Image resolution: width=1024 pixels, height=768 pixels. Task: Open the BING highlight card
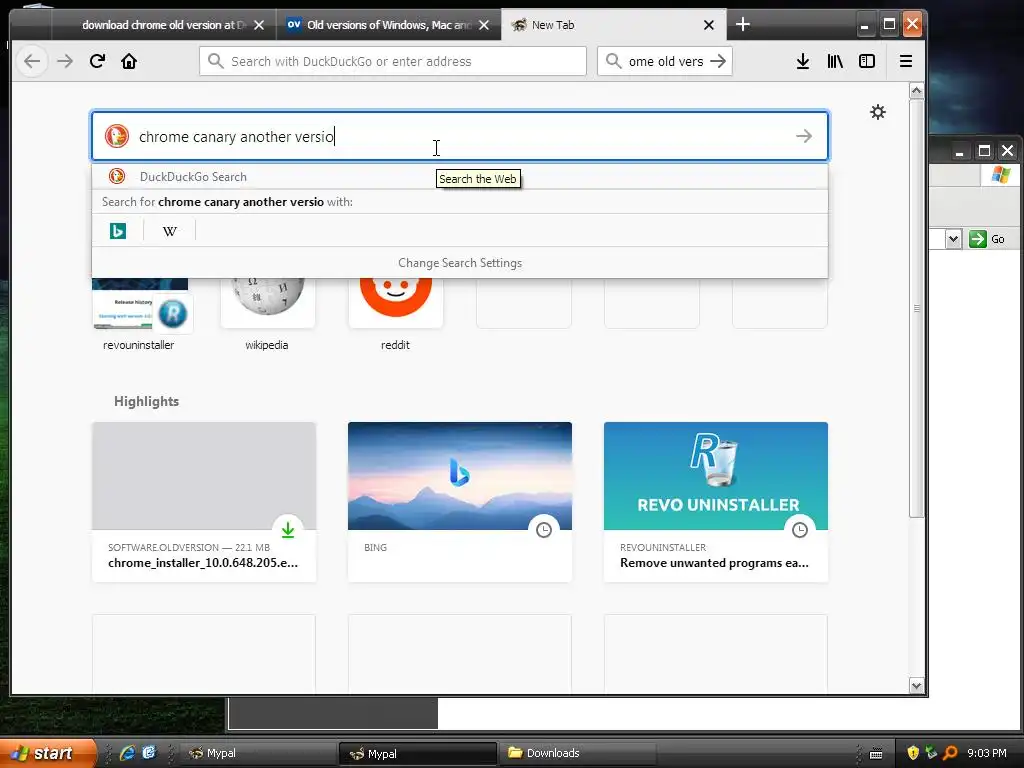click(x=460, y=502)
